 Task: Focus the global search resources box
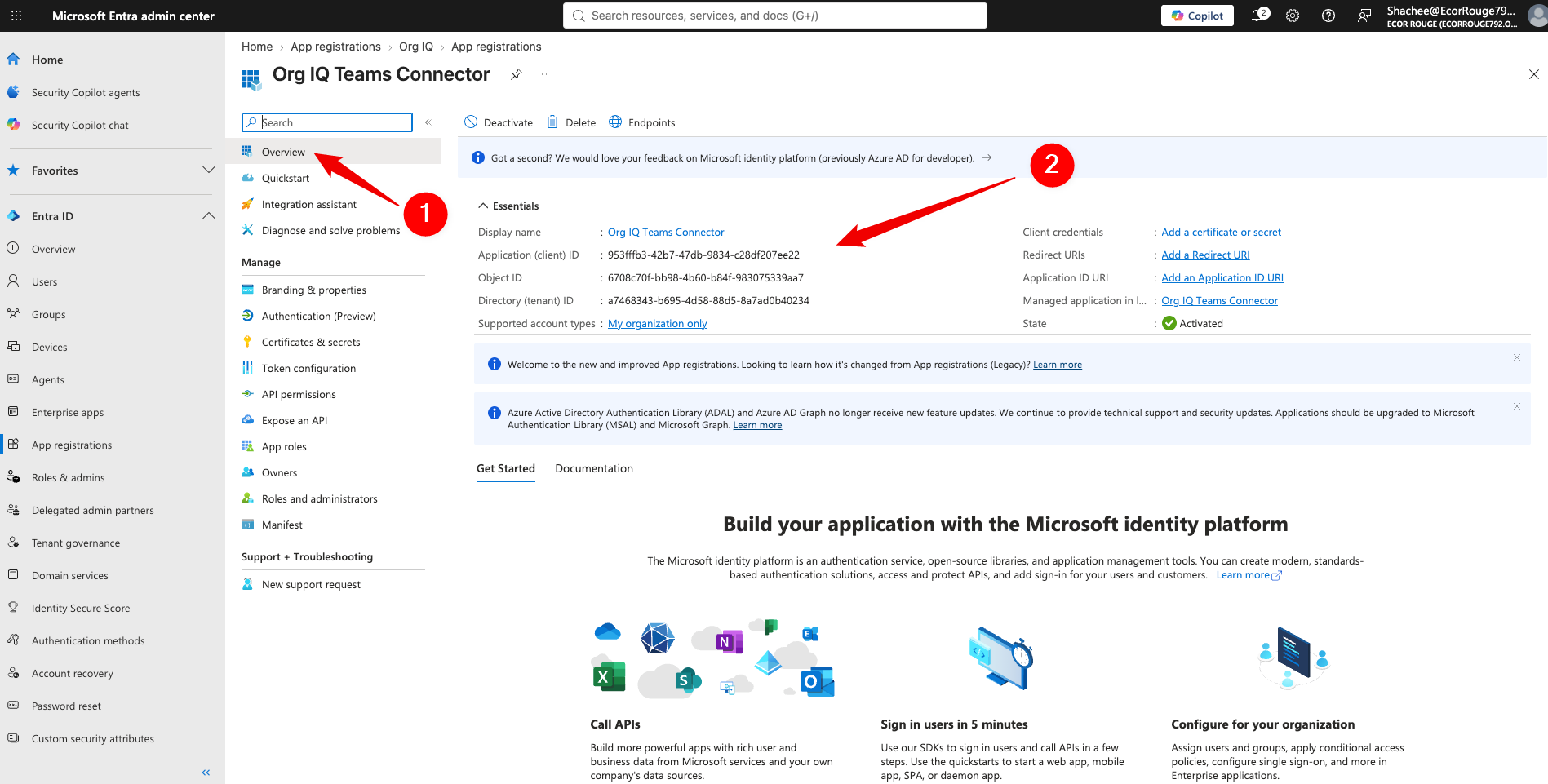click(x=775, y=16)
